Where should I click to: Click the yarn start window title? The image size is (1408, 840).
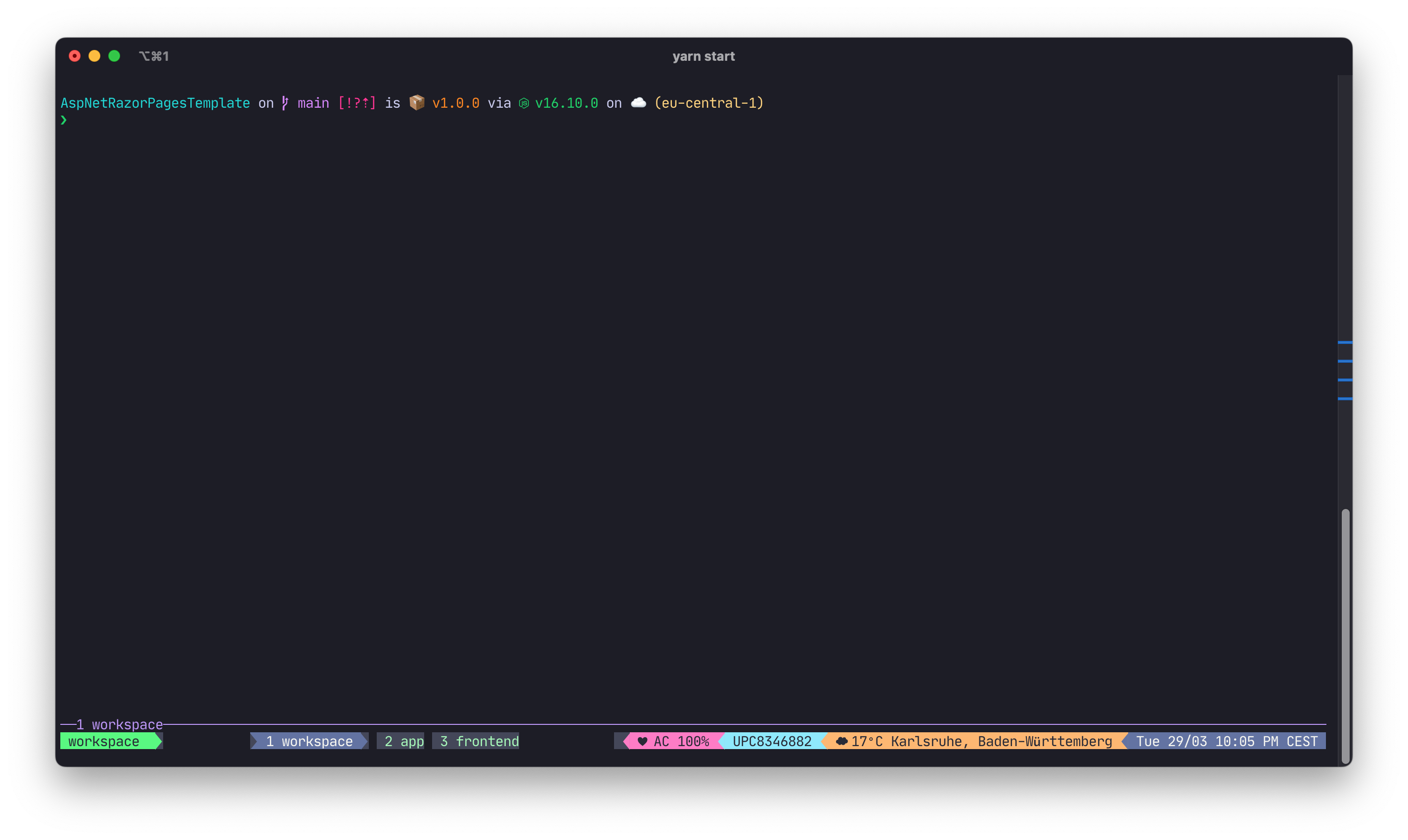pyautogui.click(x=704, y=56)
